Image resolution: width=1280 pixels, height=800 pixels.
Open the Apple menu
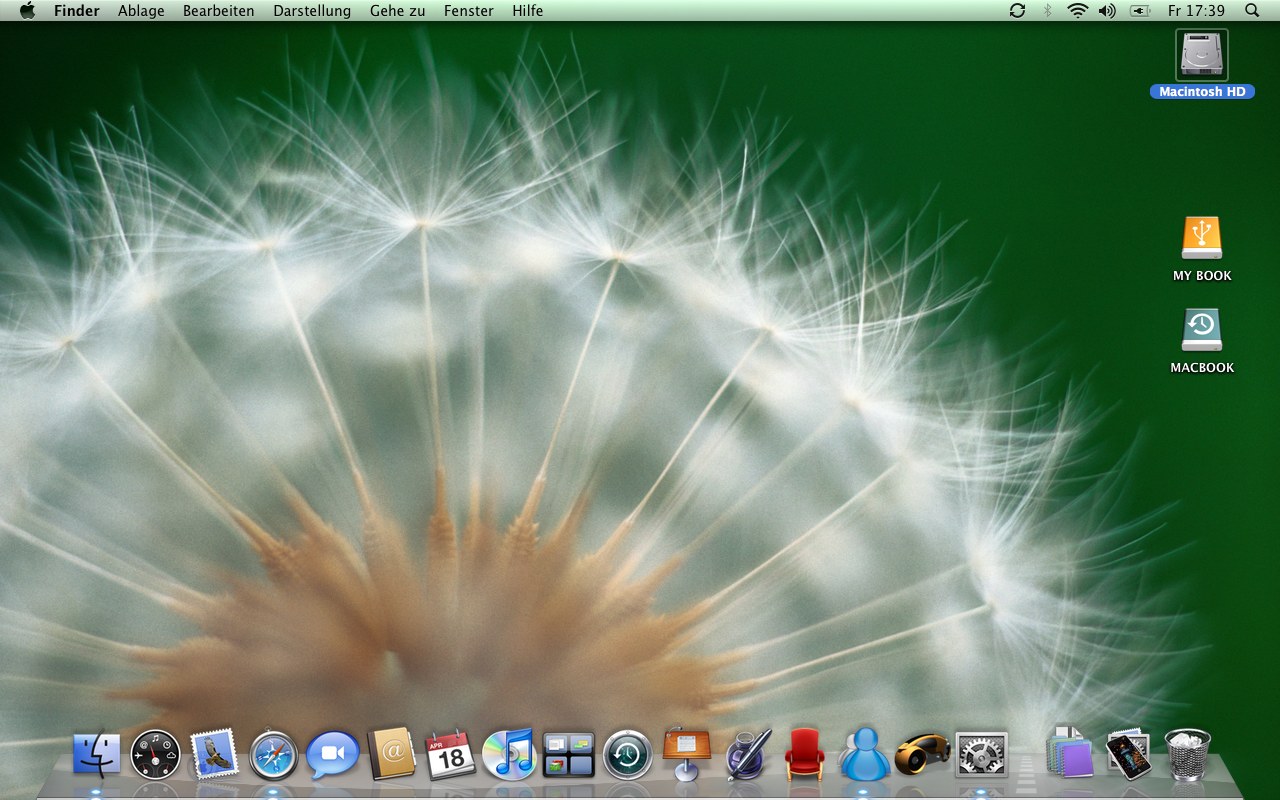[x=27, y=11]
